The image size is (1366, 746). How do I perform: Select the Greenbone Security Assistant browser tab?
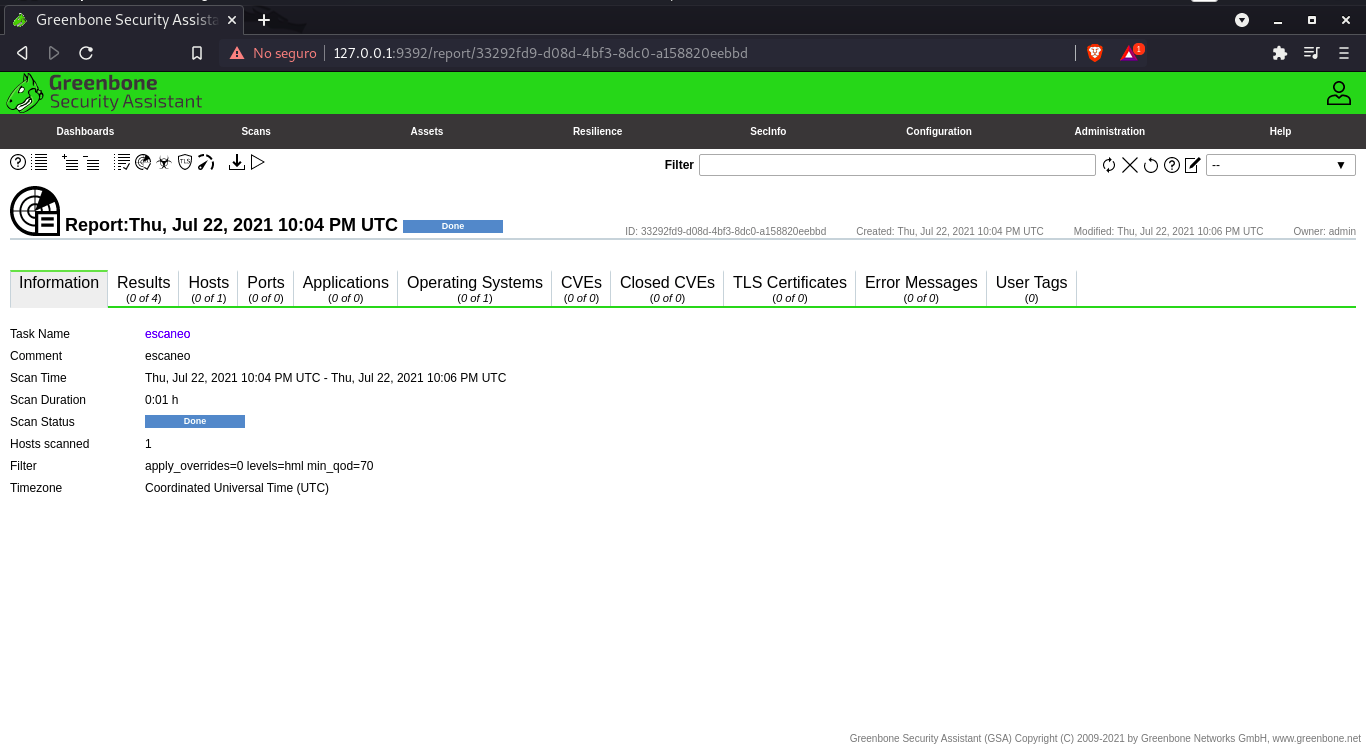click(x=123, y=20)
